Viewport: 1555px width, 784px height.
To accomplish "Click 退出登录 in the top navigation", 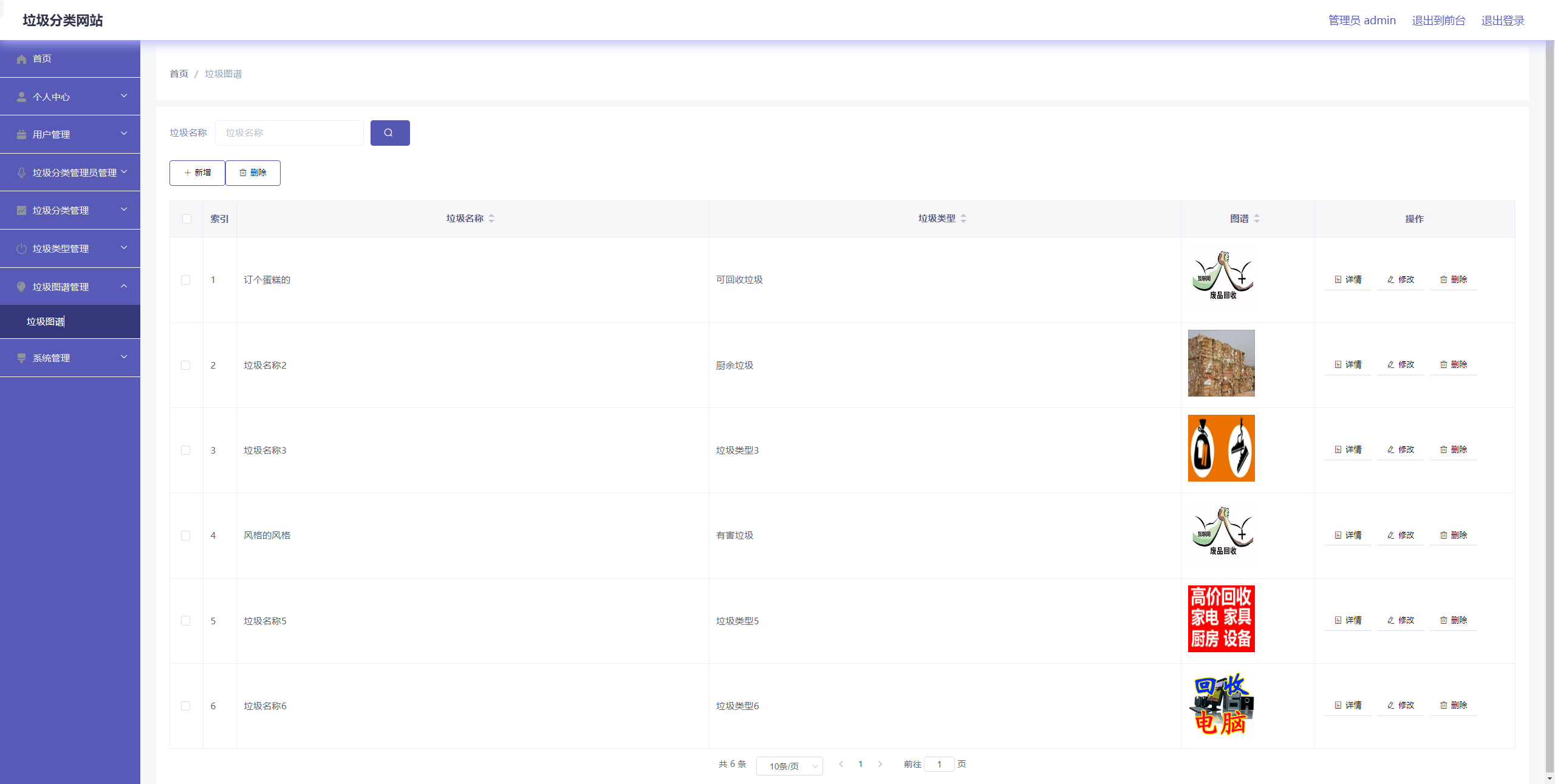I will tap(1502, 20).
